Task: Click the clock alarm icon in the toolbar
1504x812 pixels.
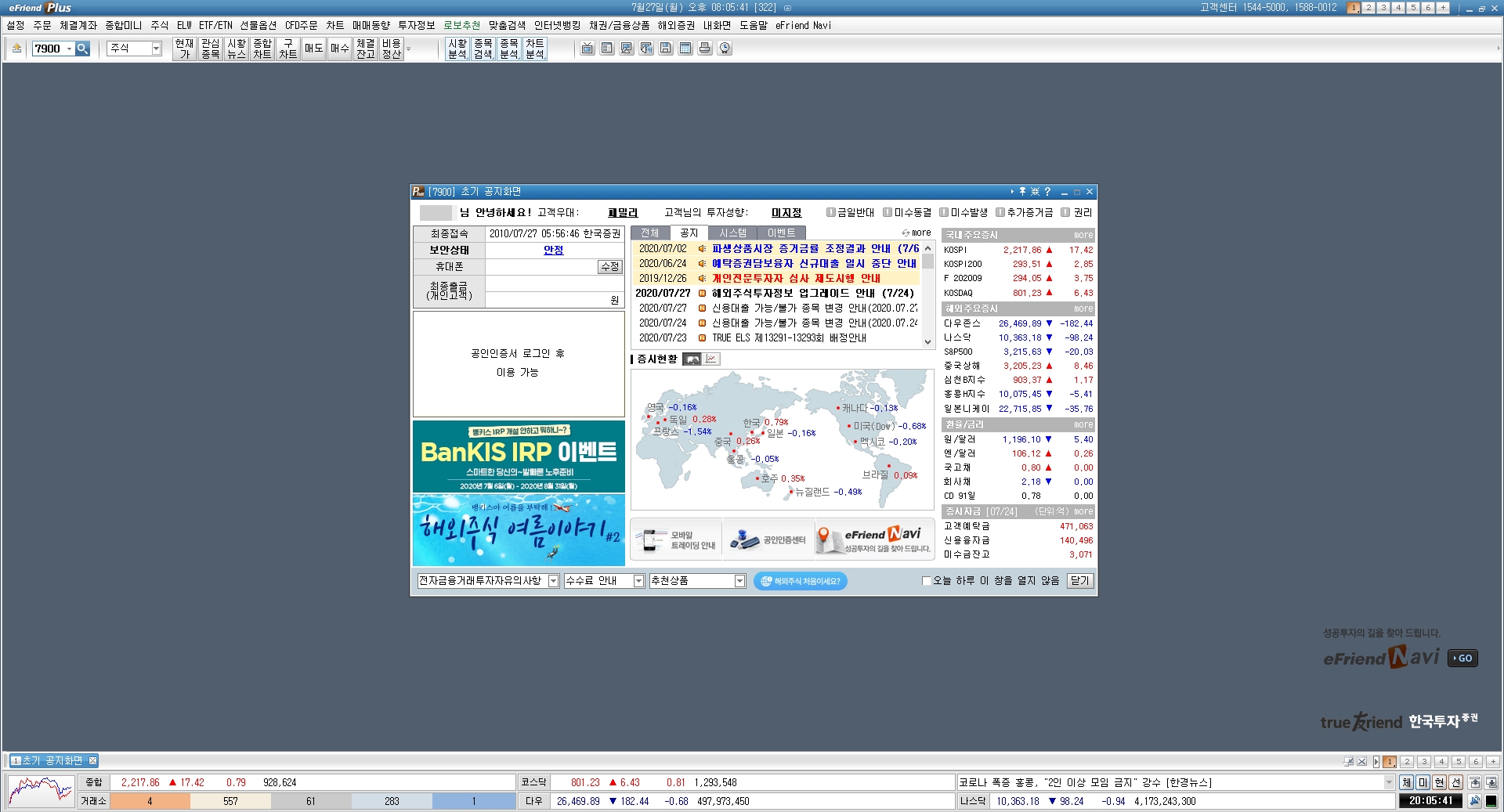Action: [x=725, y=49]
